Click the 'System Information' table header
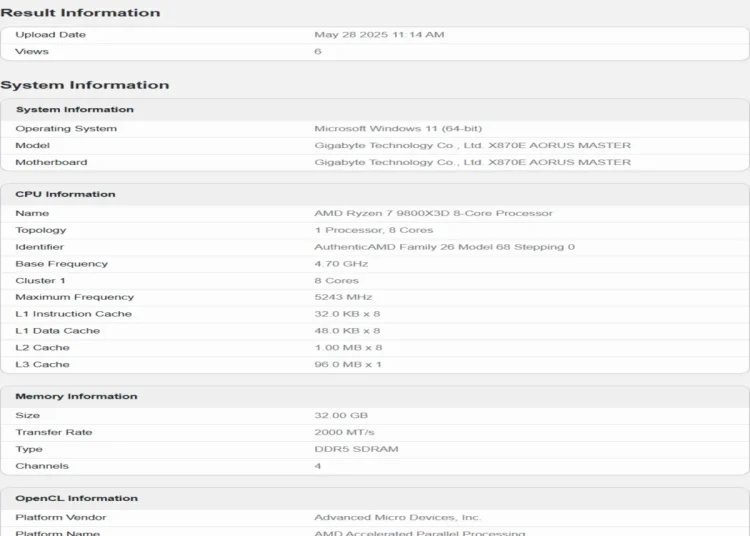Screen dimensions: 750x536 pos(75,109)
